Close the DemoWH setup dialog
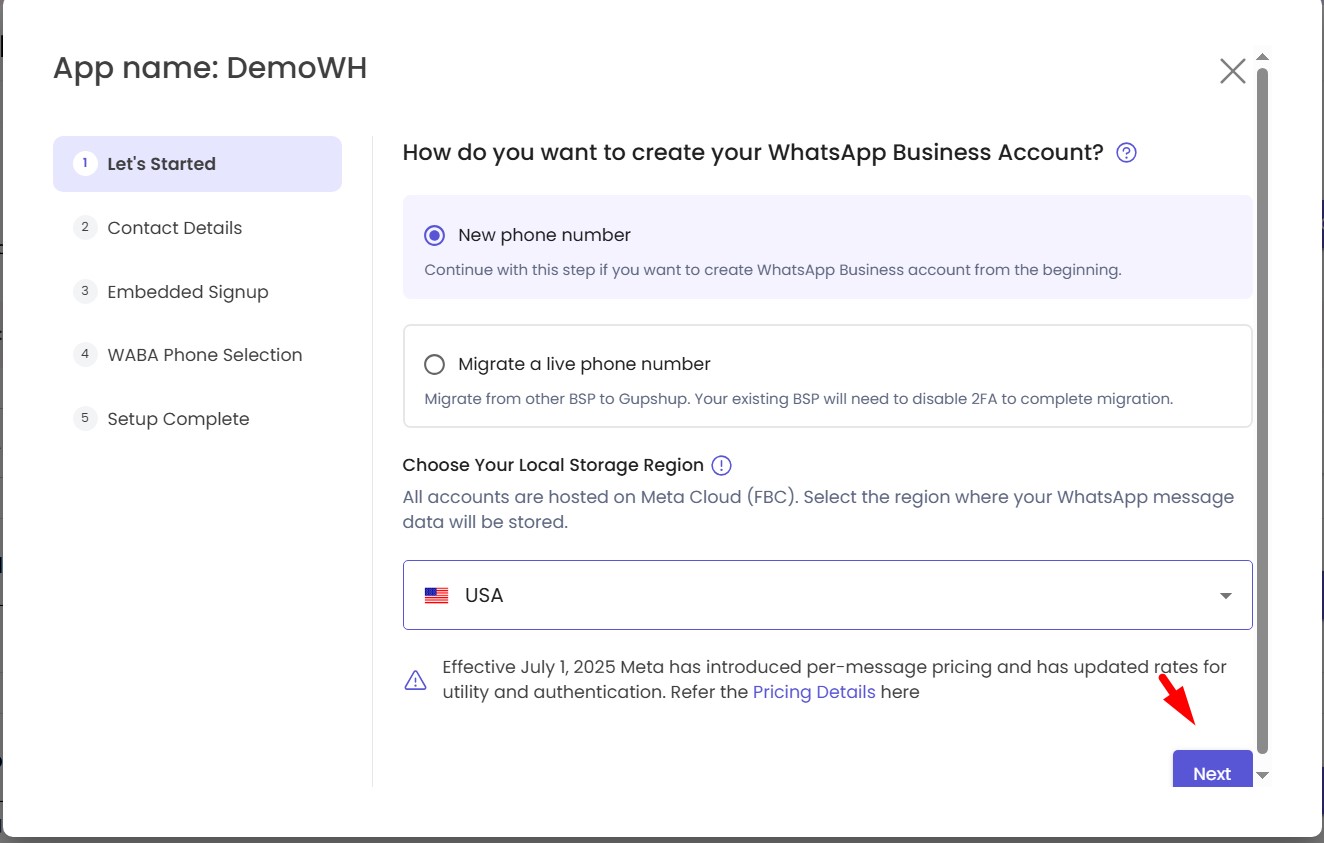Screen dimensions: 1324x843 [1232, 71]
